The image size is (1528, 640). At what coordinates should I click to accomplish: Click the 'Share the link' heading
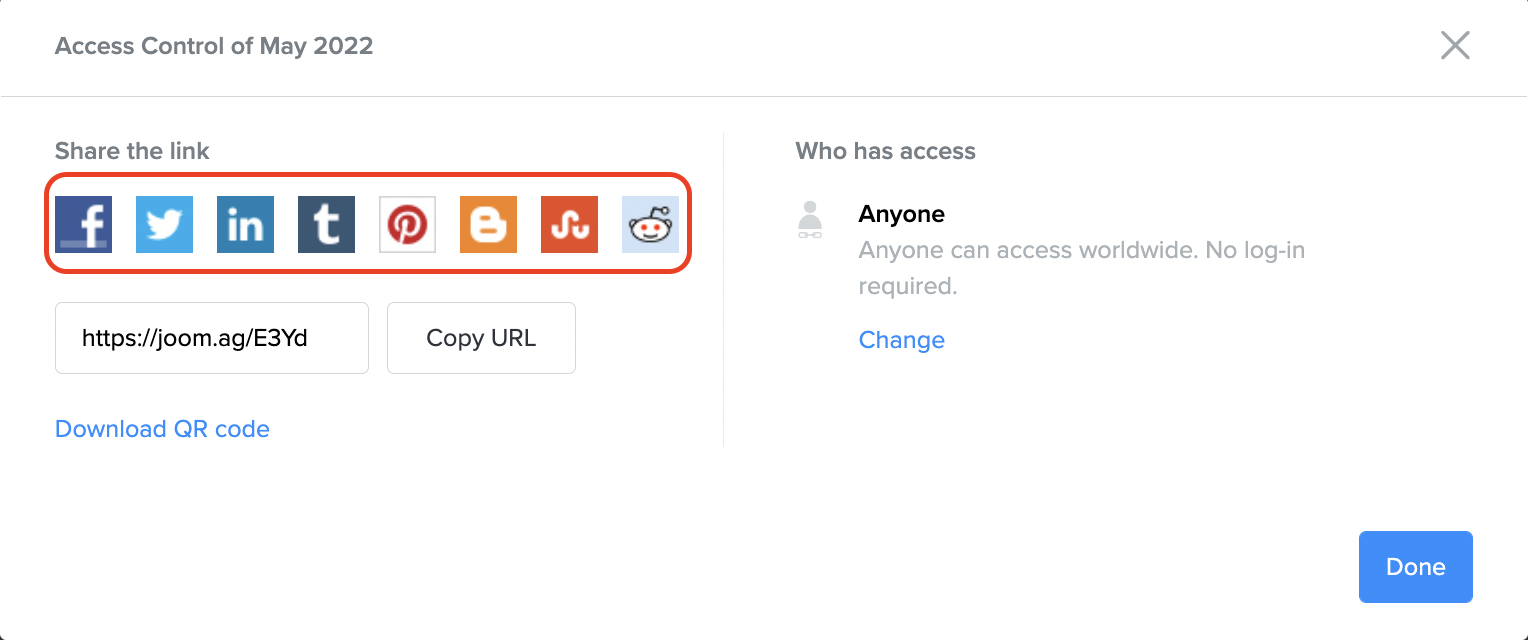point(132,151)
